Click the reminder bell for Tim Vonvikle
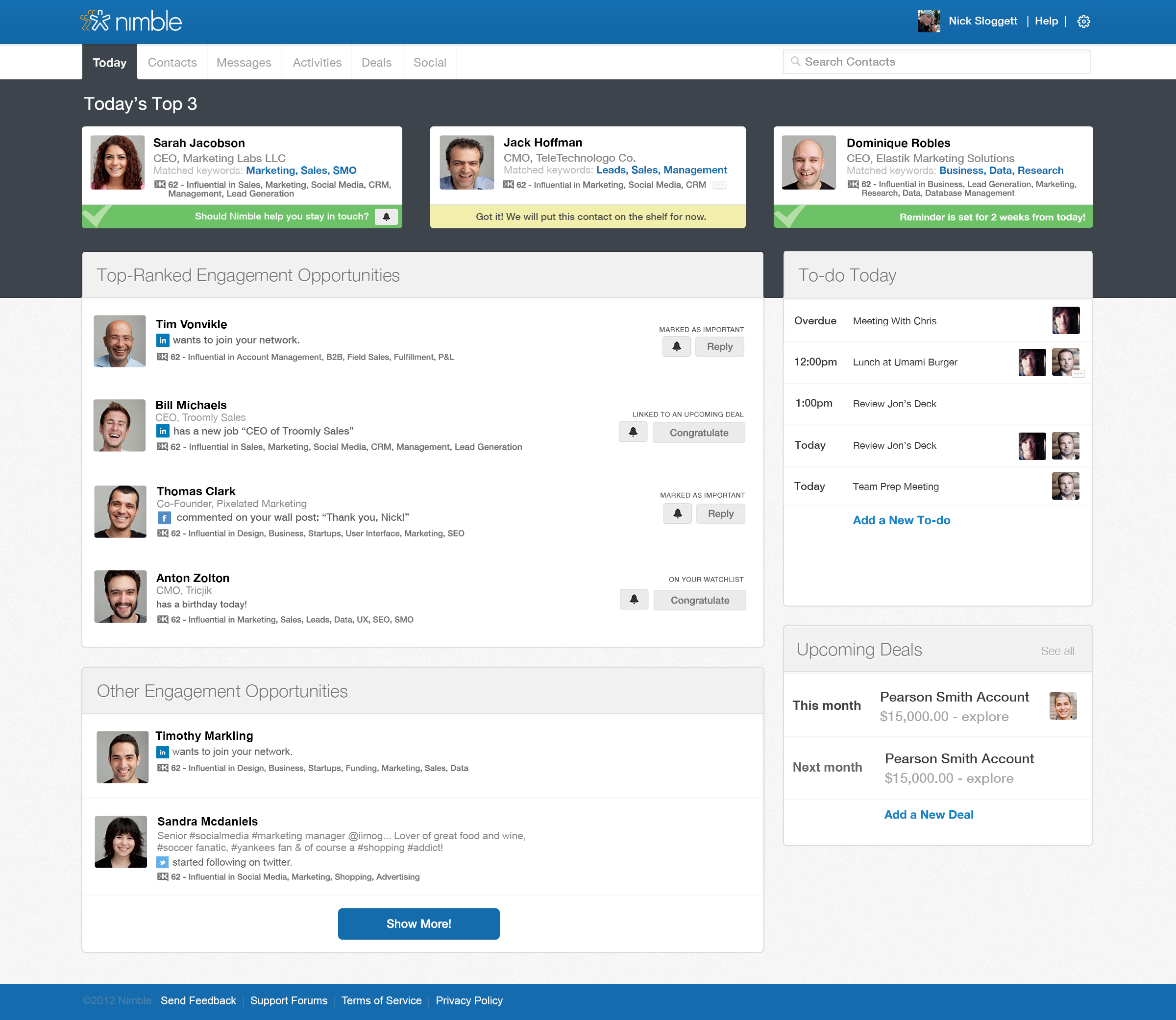 click(x=676, y=347)
